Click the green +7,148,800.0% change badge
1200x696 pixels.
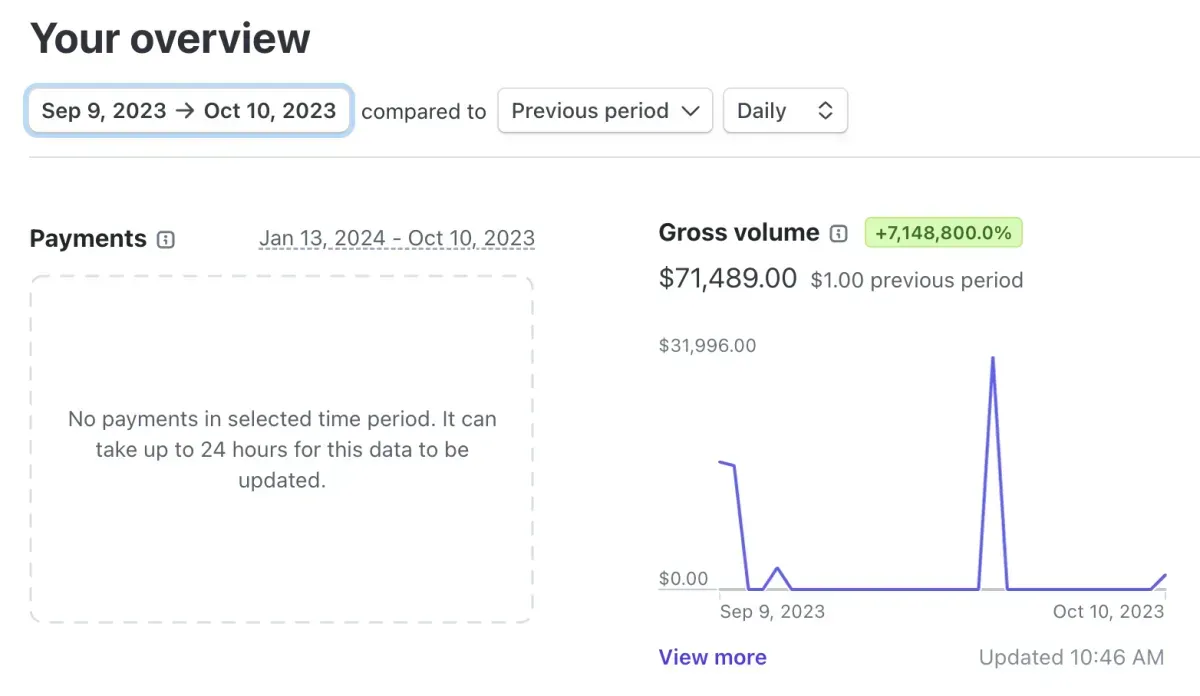coord(943,234)
